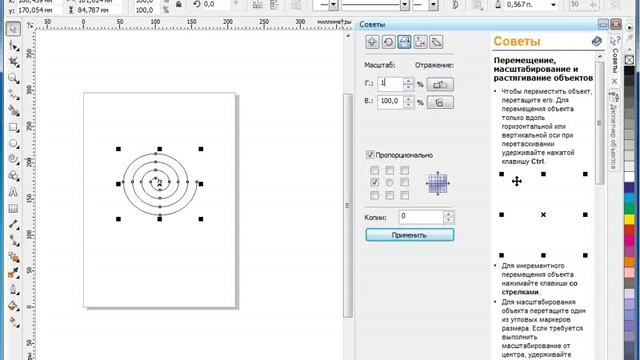
Task: Check the bottom-right anchor point box
Action: click(x=404, y=196)
